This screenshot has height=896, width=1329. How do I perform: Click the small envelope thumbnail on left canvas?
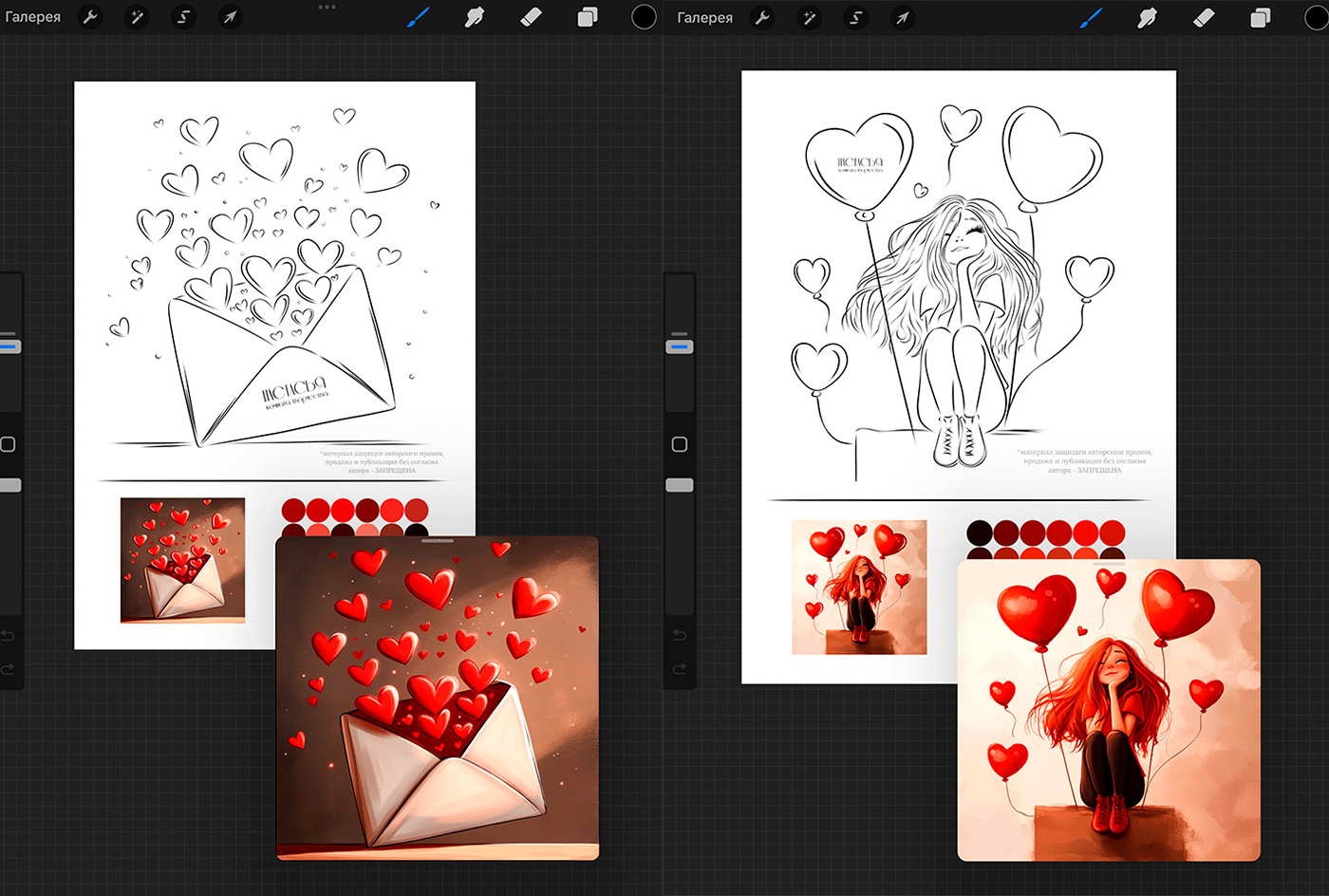[182, 560]
